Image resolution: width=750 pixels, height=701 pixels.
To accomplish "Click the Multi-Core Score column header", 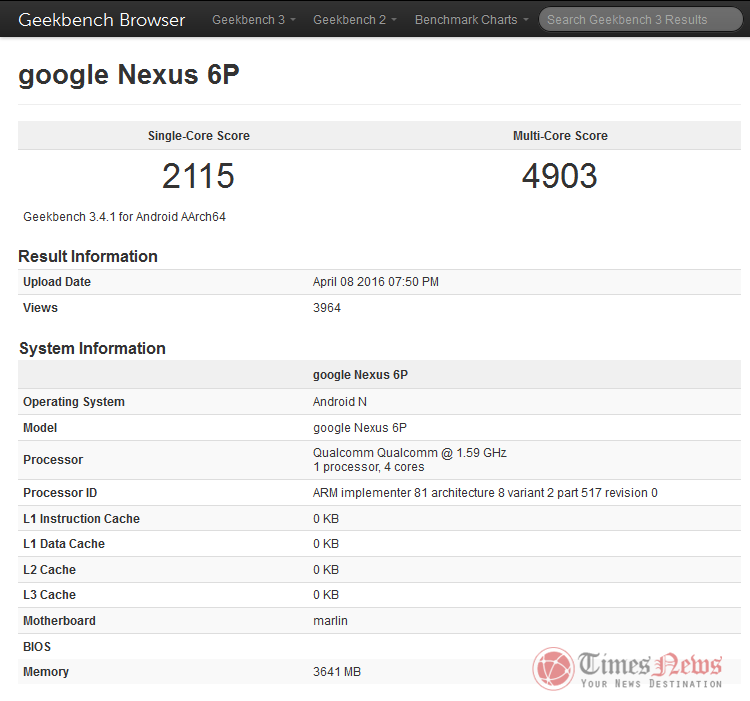I will pyautogui.click(x=560, y=136).
